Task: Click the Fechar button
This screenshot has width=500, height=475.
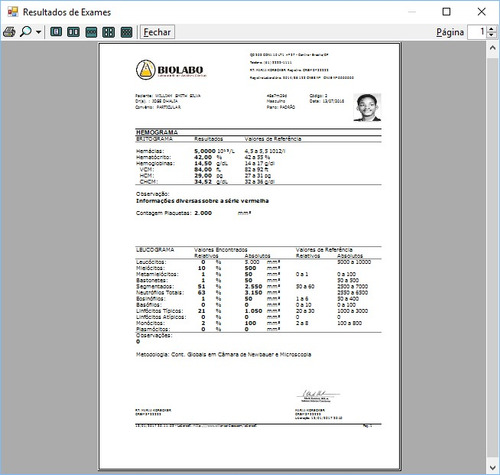Action: (x=157, y=32)
